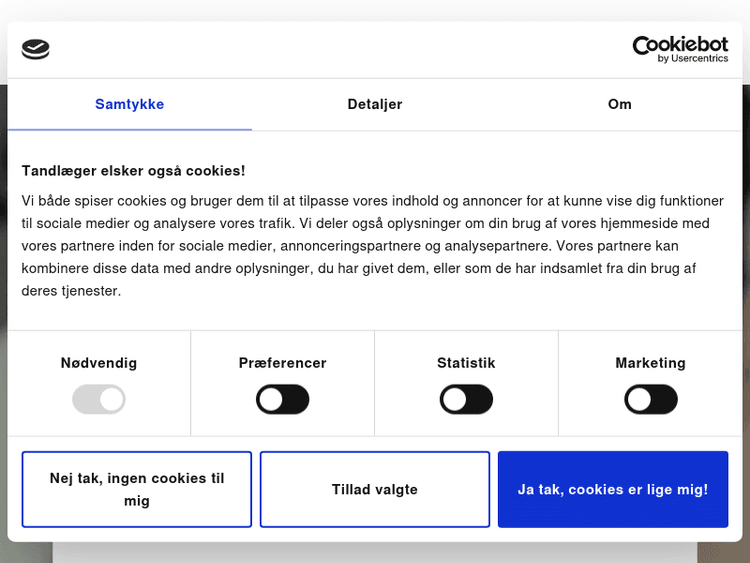Screen dimensions: 750x563
Task: Open the Cookiebot logo link
Action: (x=680, y=45)
